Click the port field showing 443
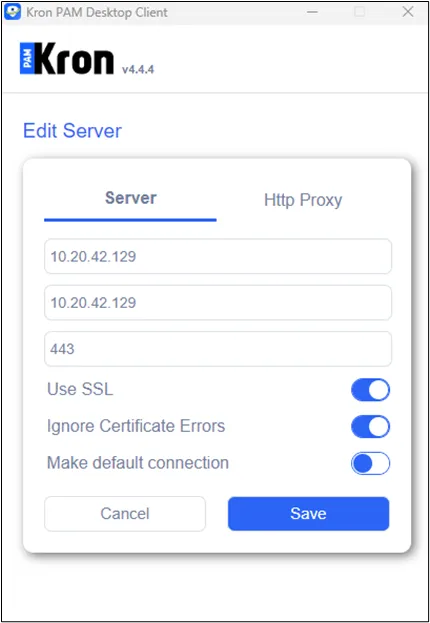This screenshot has width=430, height=623. tap(218, 349)
